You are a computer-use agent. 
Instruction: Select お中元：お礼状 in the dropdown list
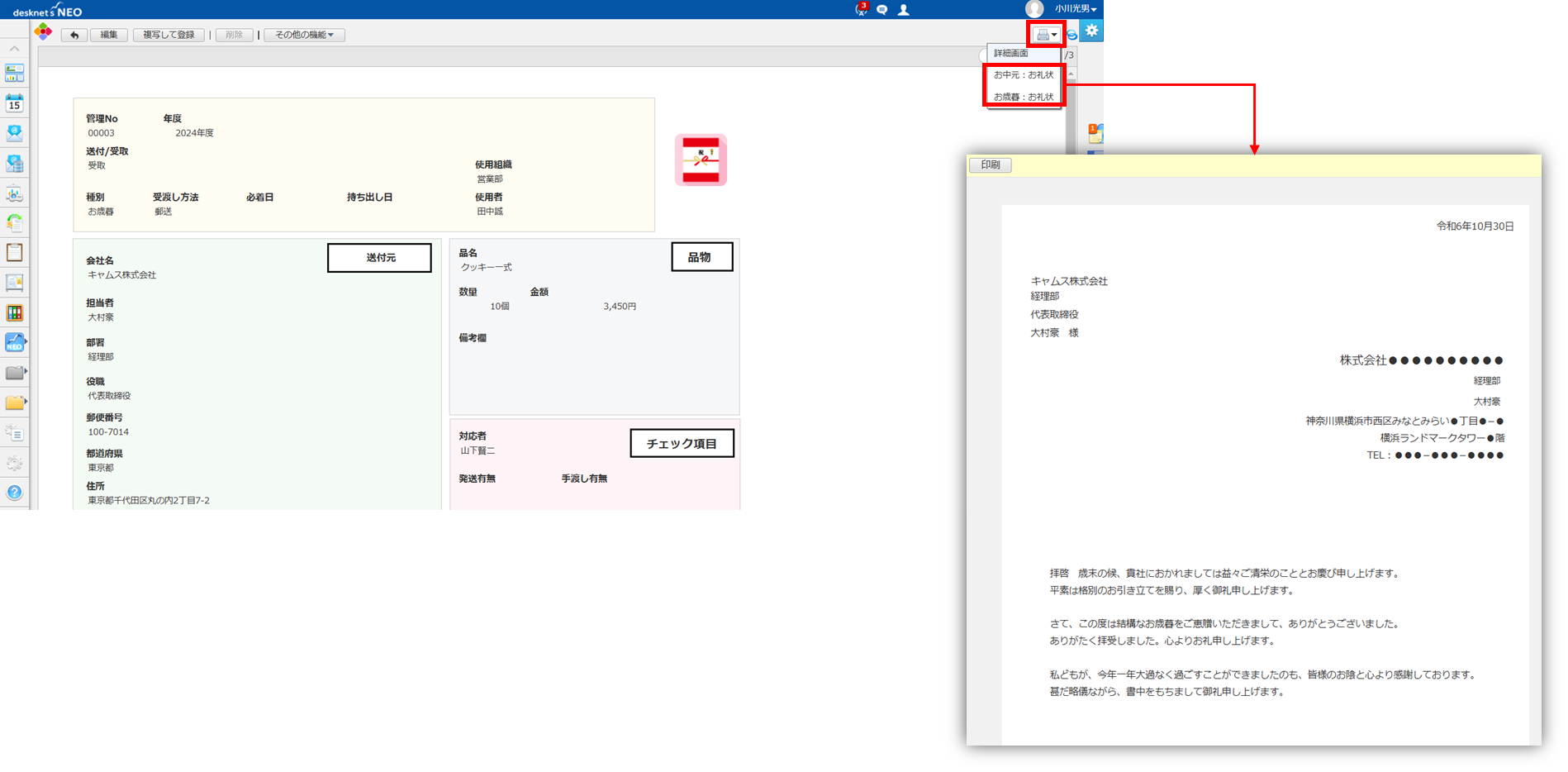point(1023,74)
